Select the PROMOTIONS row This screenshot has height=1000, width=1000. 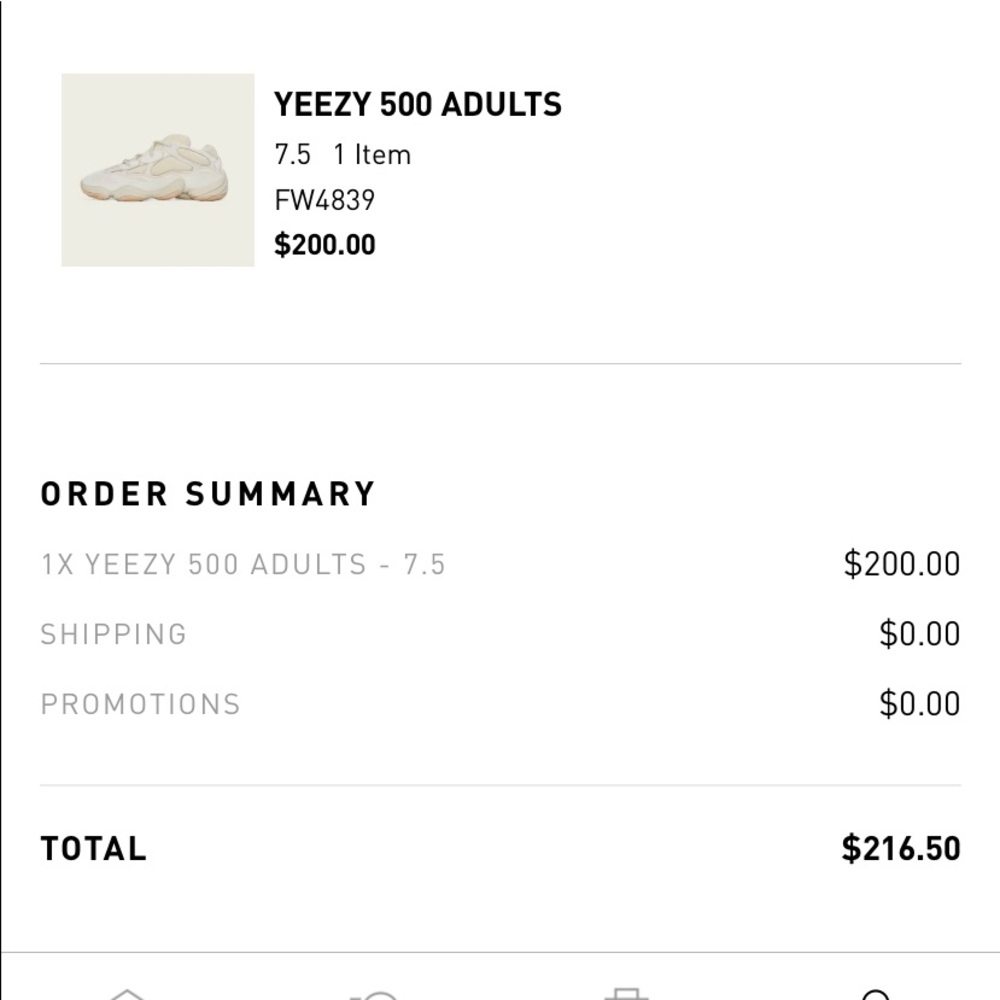pyautogui.click(x=140, y=704)
